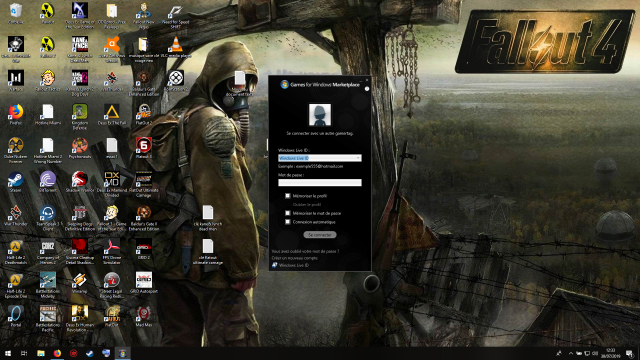The width and height of the screenshot is (640, 360).
Task: Select the Deus Ex The Fall shortcut
Action: pyautogui.click(x=112, y=114)
